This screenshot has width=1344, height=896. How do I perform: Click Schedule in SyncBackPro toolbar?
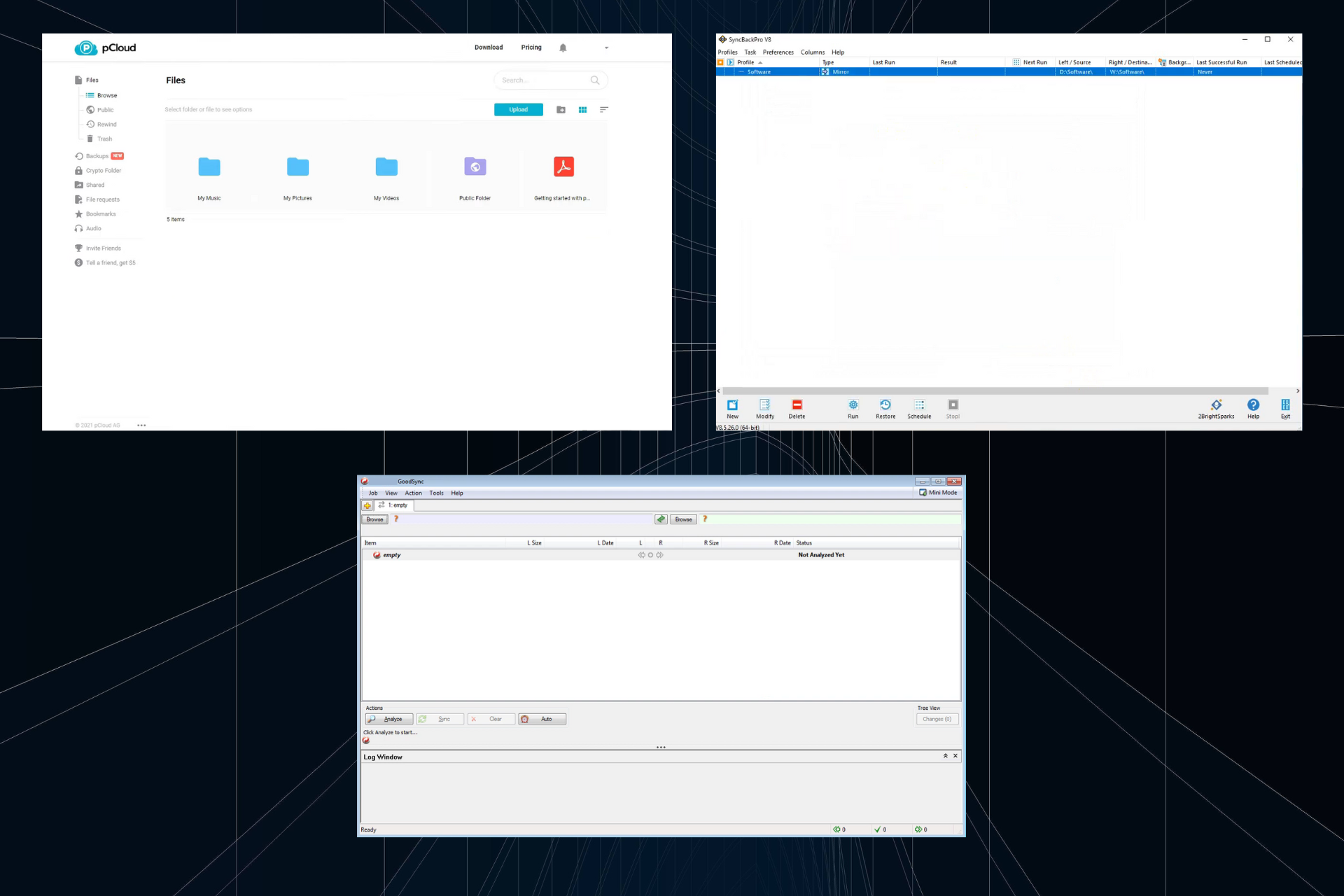point(920,409)
